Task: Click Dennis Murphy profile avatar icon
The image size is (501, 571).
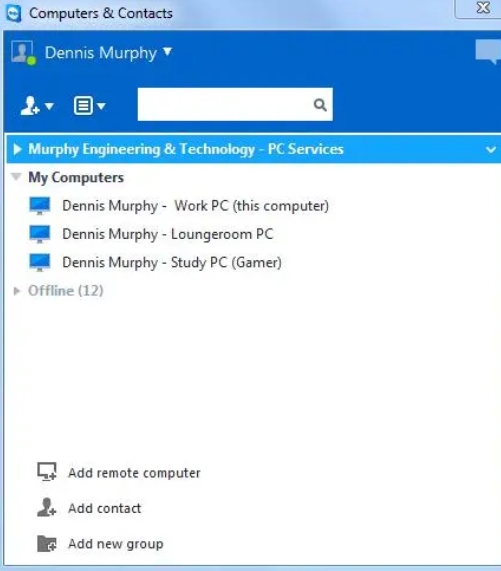Action: (x=23, y=52)
